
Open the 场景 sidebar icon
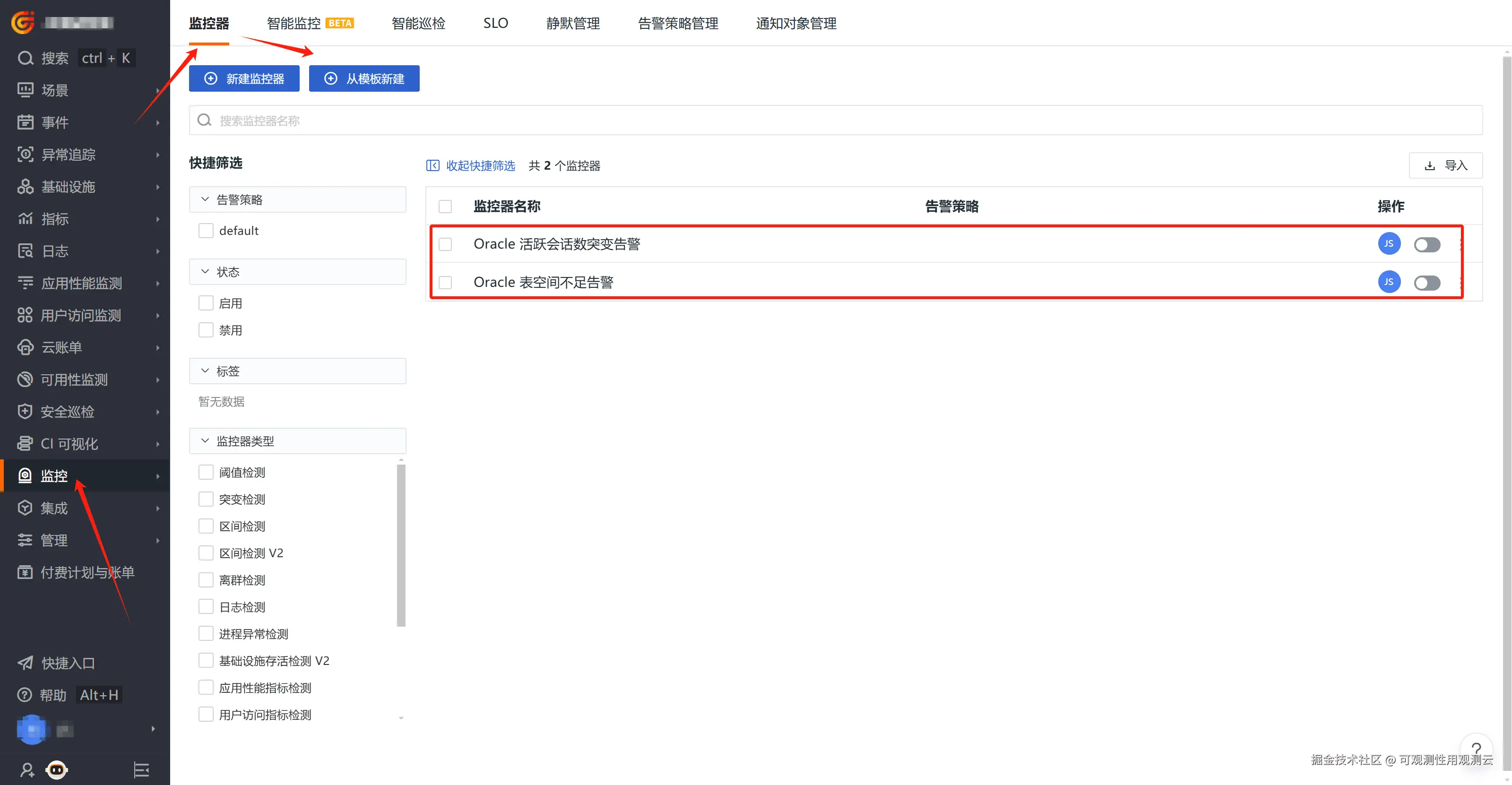25,90
